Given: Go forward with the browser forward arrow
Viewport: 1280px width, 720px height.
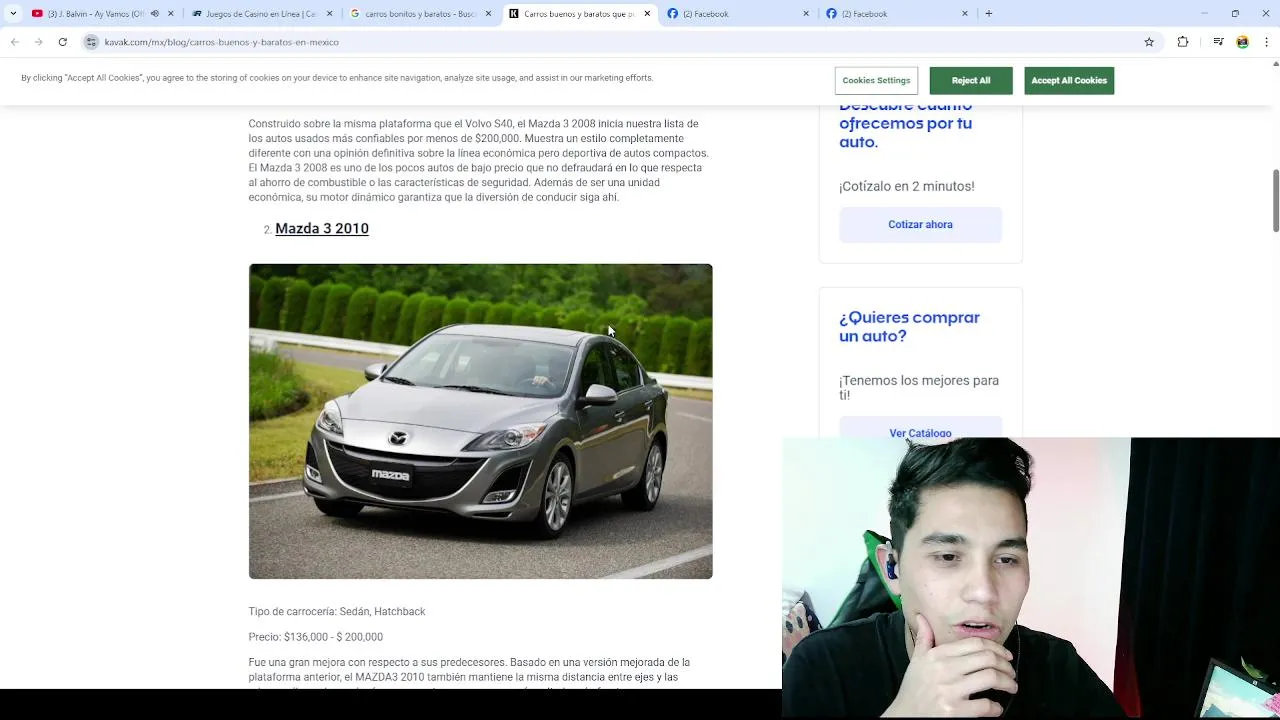Looking at the screenshot, I should (x=38, y=42).
